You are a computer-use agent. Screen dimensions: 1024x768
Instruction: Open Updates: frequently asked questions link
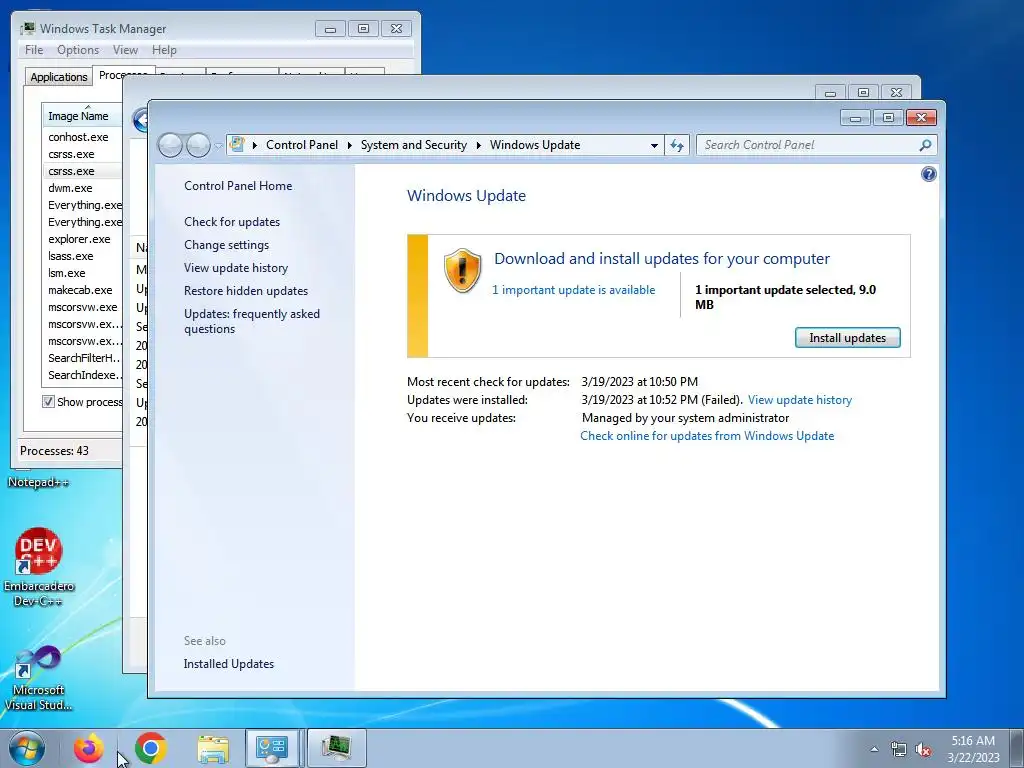[x=252, y=321]
